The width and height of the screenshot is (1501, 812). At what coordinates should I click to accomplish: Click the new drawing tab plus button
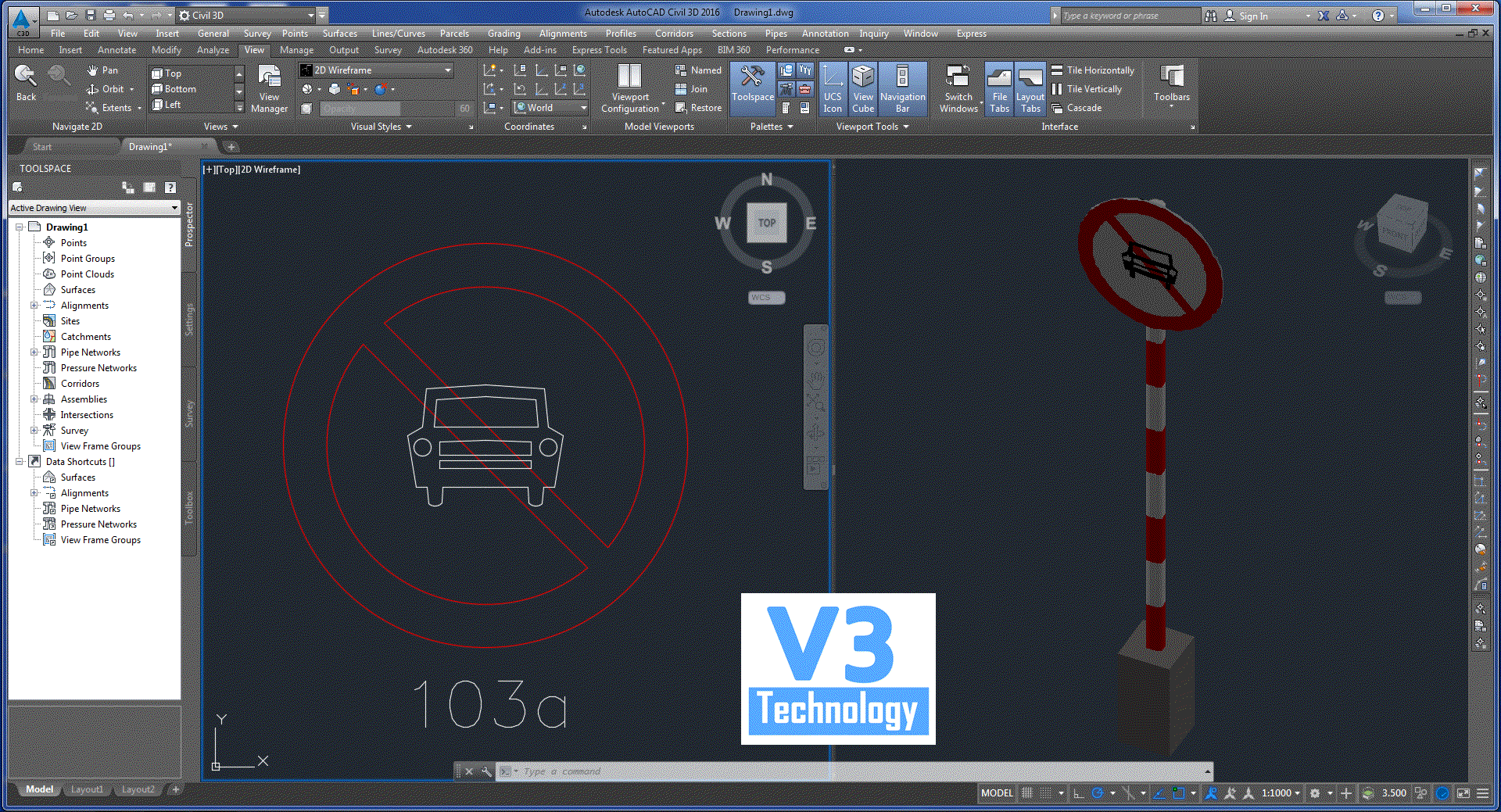pos(231,147)
